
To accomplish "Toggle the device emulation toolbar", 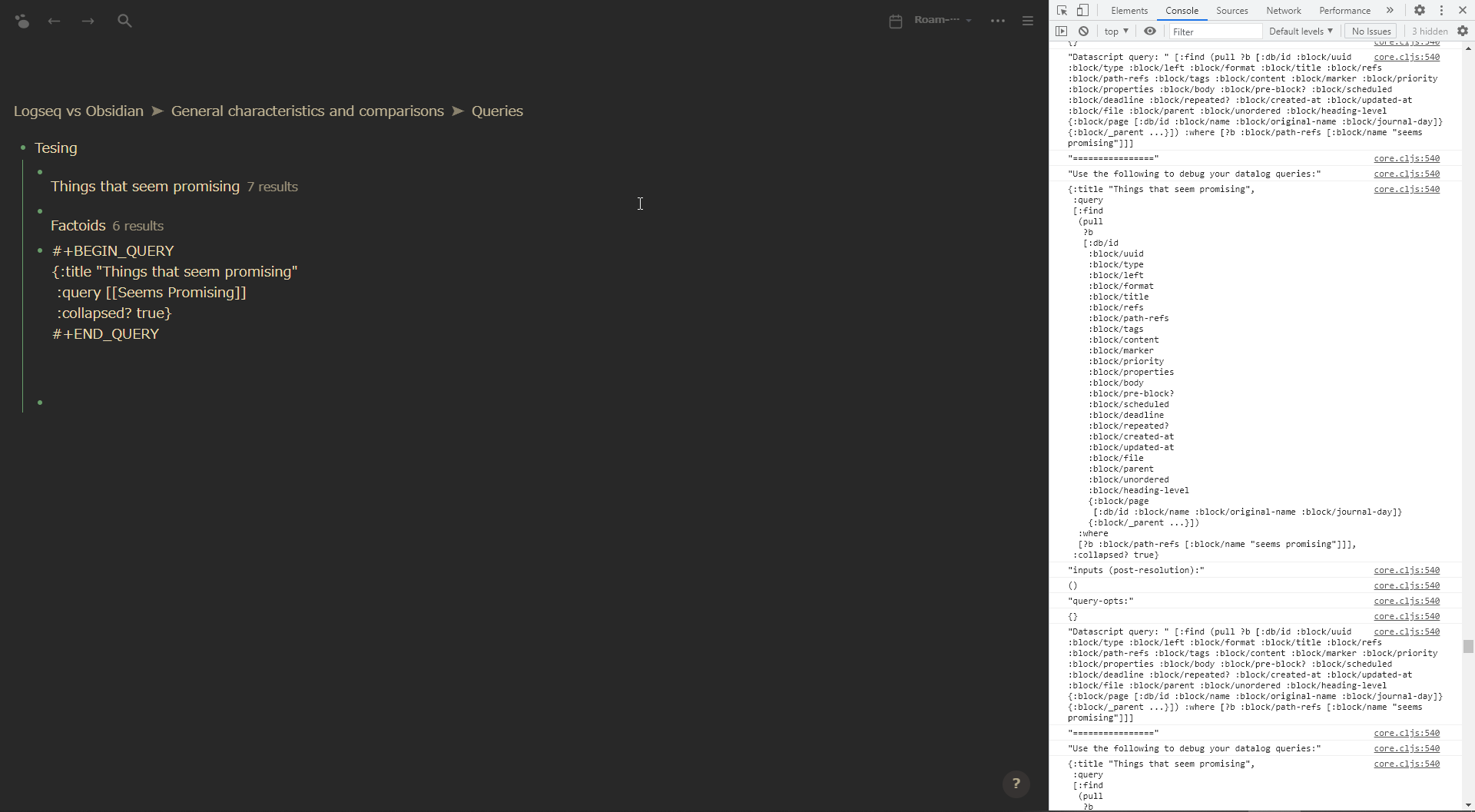I will (x=1083, y=11).
